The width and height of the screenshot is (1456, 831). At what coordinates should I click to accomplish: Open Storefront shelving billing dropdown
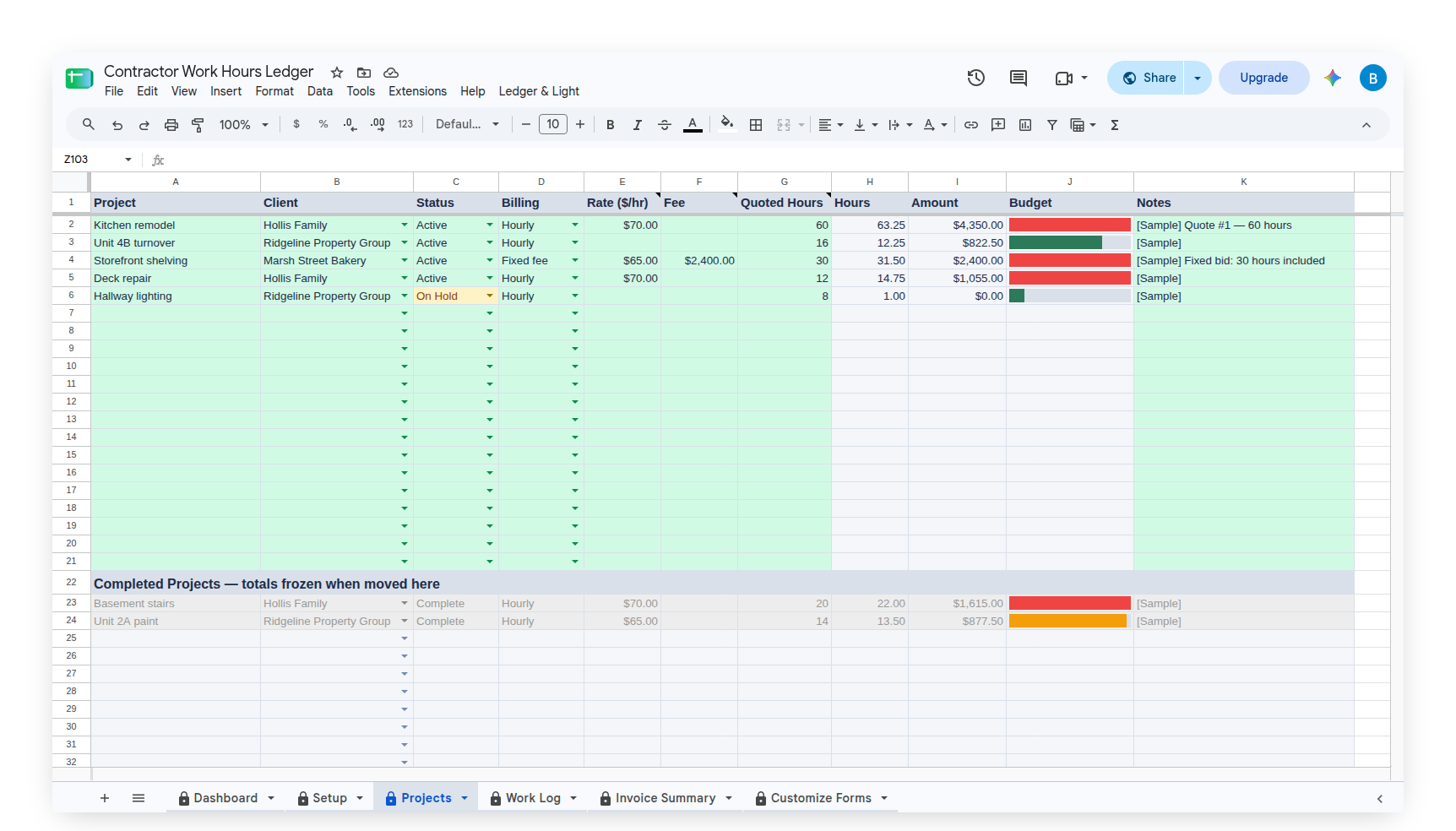(575, 261)
